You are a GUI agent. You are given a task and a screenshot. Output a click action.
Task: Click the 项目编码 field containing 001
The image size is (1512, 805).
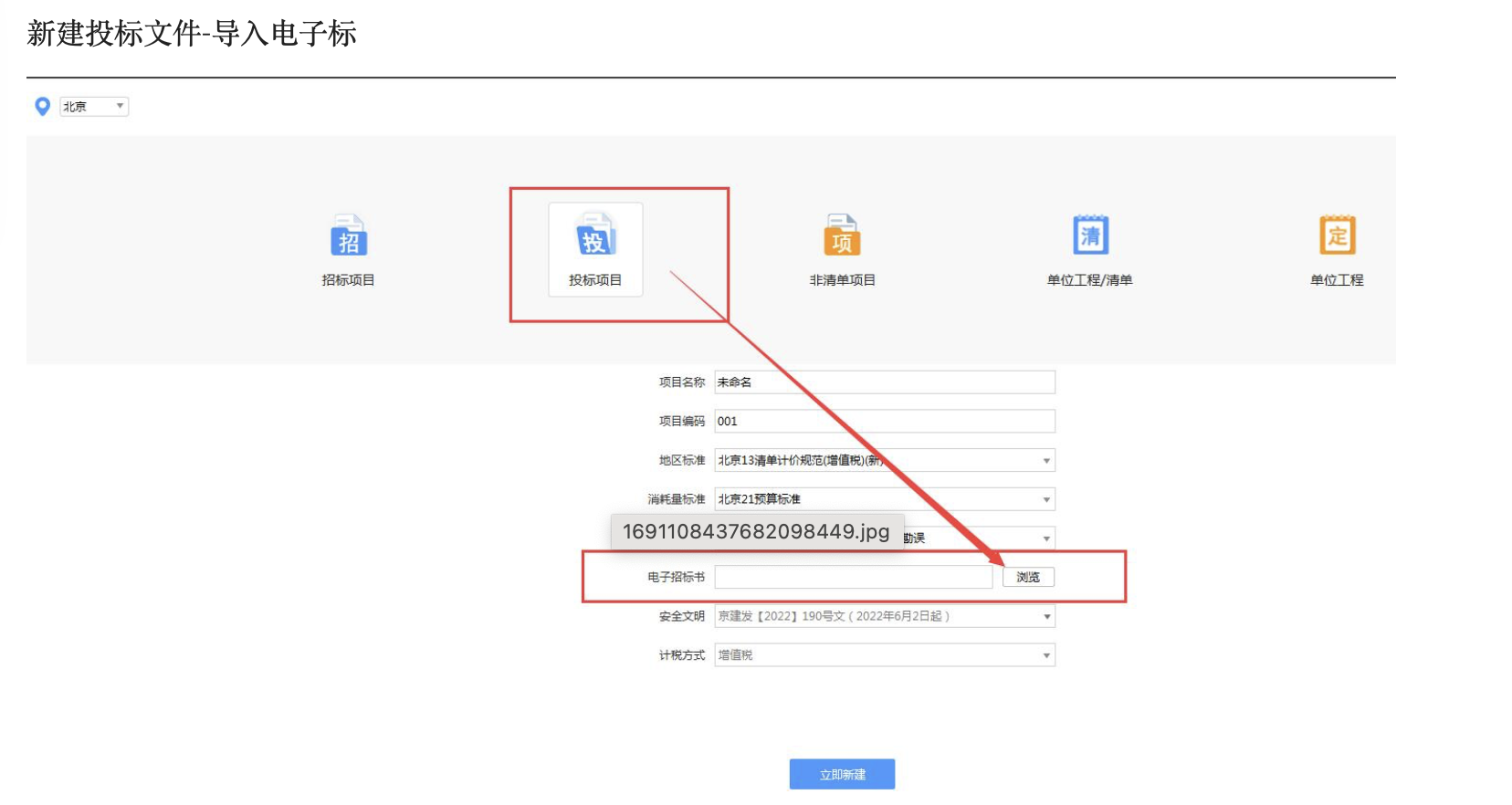885,421
